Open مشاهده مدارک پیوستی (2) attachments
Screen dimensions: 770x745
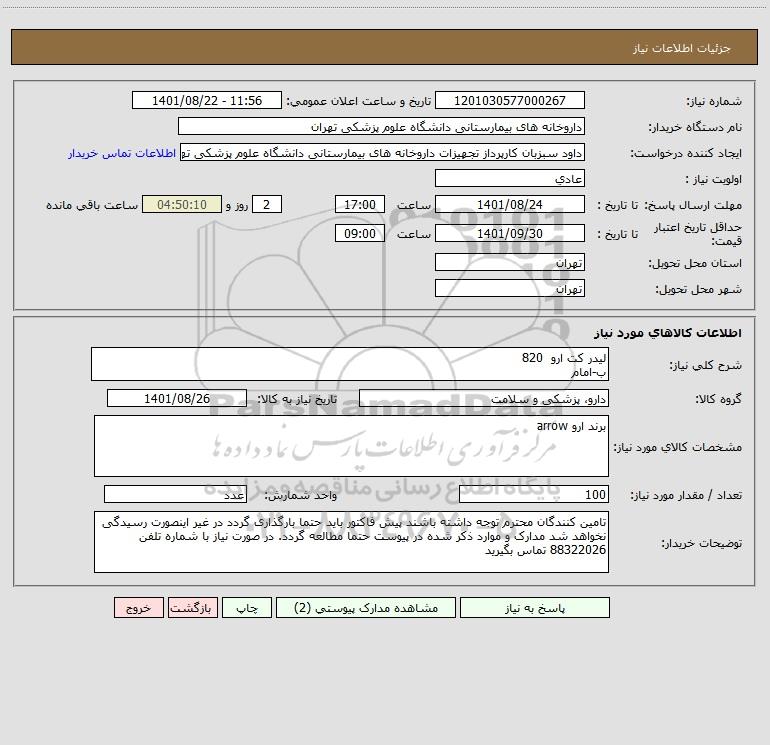pyautogui.click(x=366, y=607)
